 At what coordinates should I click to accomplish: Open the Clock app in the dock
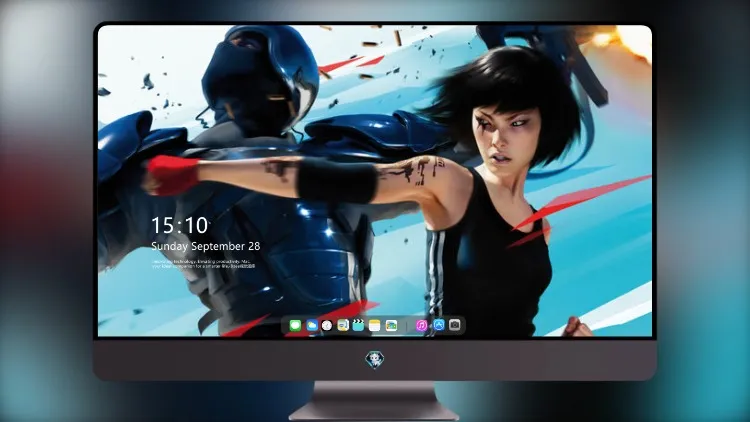pos(327,325)
